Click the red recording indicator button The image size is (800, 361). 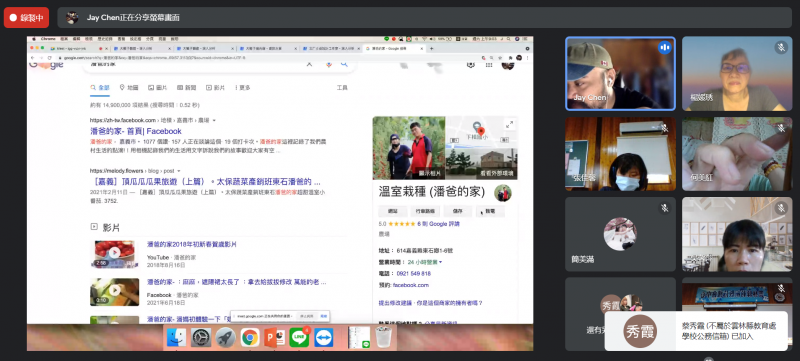(27, 17)
